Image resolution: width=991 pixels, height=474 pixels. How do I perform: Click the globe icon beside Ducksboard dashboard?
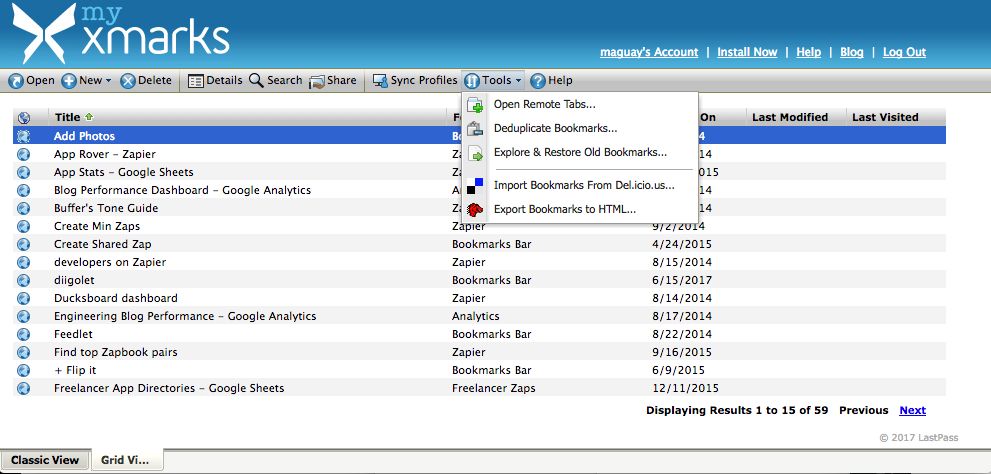coord(23,298)
